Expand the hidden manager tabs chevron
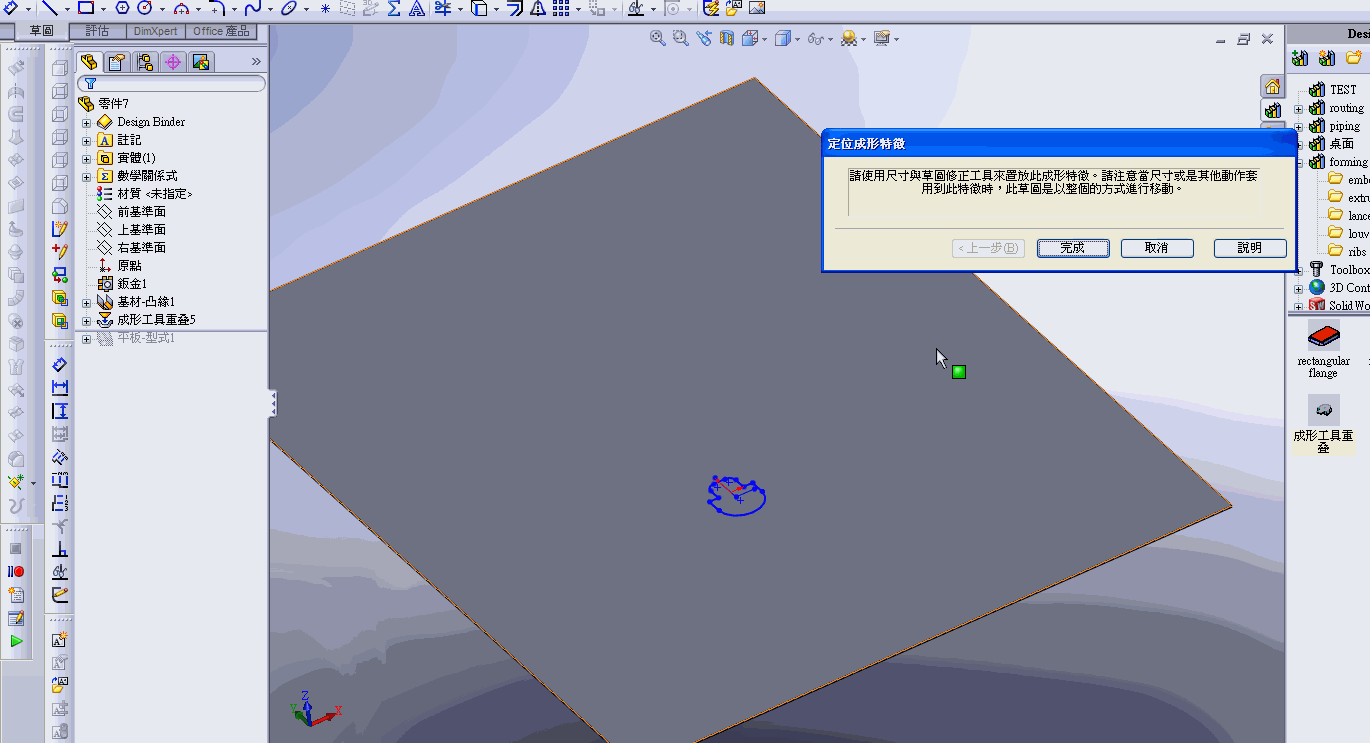The image size is (1370, 743). click(256, 62)
